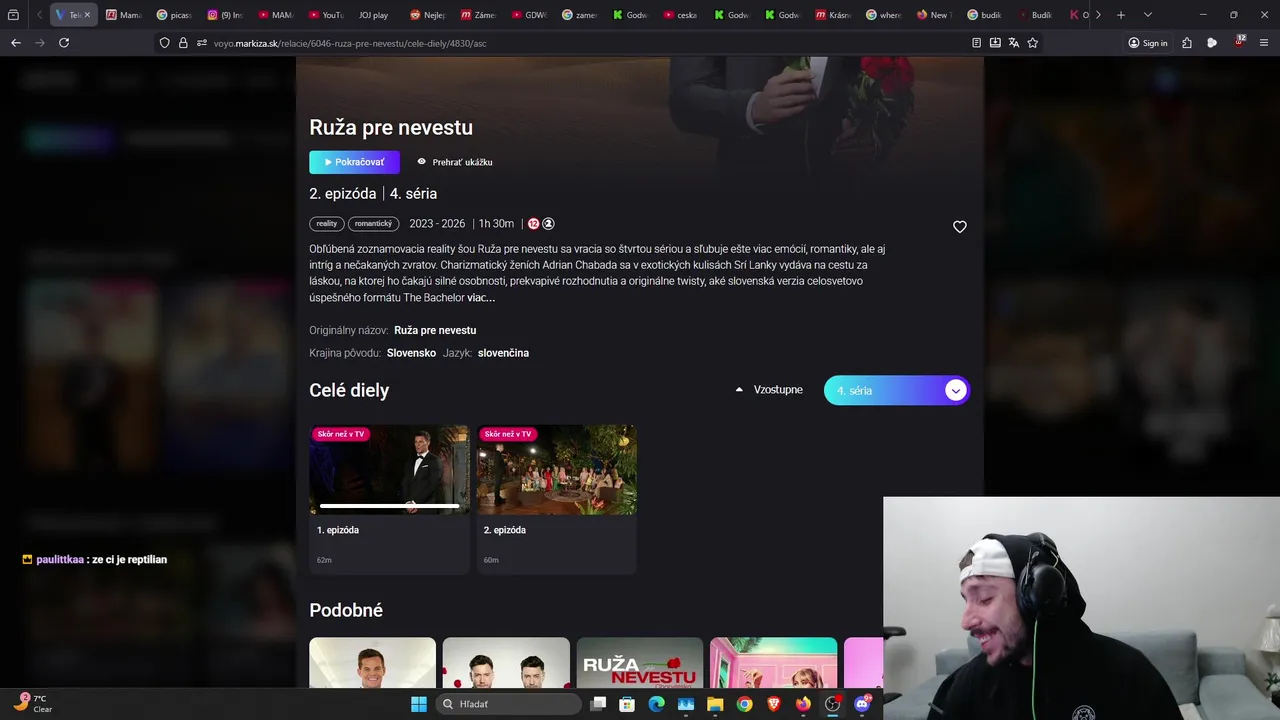Click the Ruža Nevestu similar show thumbnail
The width and height of the screenshot is (1280, 720).
pos(639,663)
